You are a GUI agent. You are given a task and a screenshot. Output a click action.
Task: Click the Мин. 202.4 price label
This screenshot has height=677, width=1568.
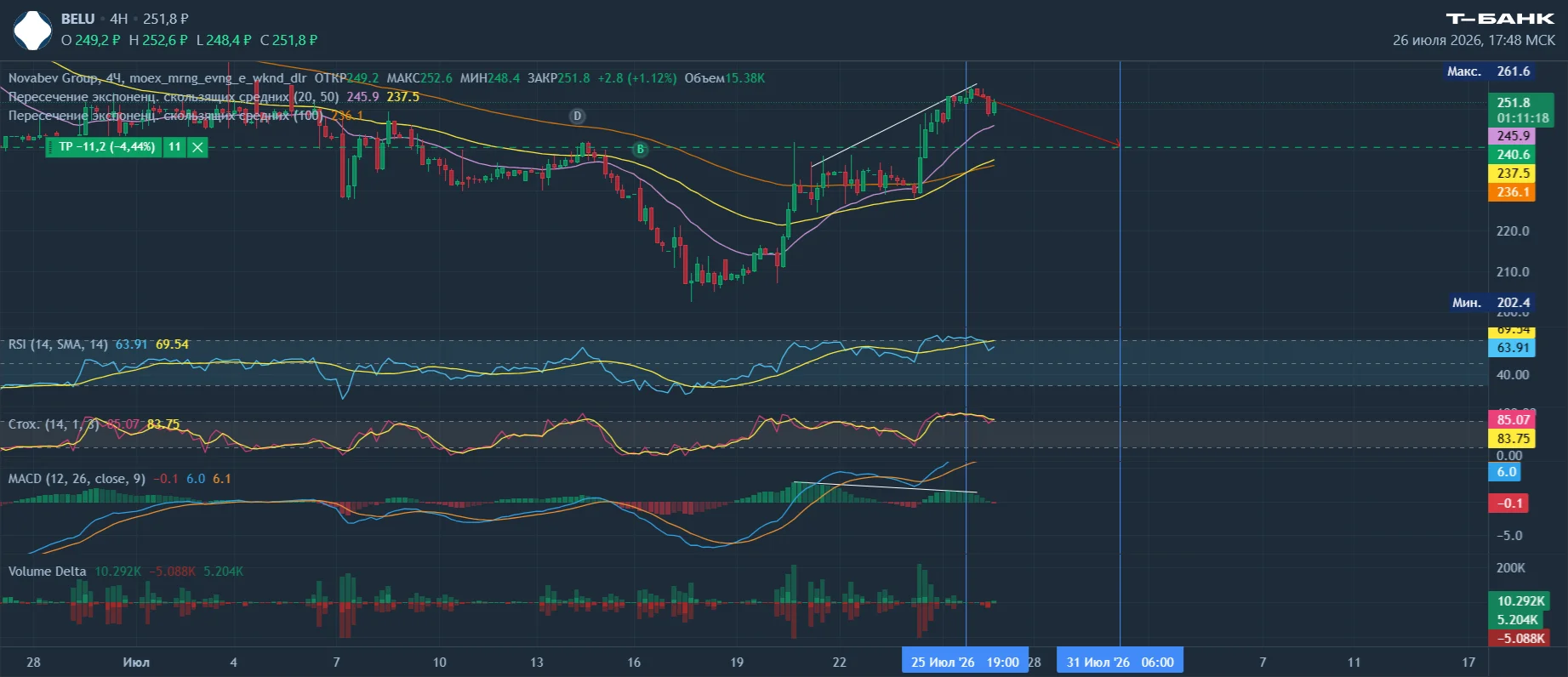coord(1491,303)
